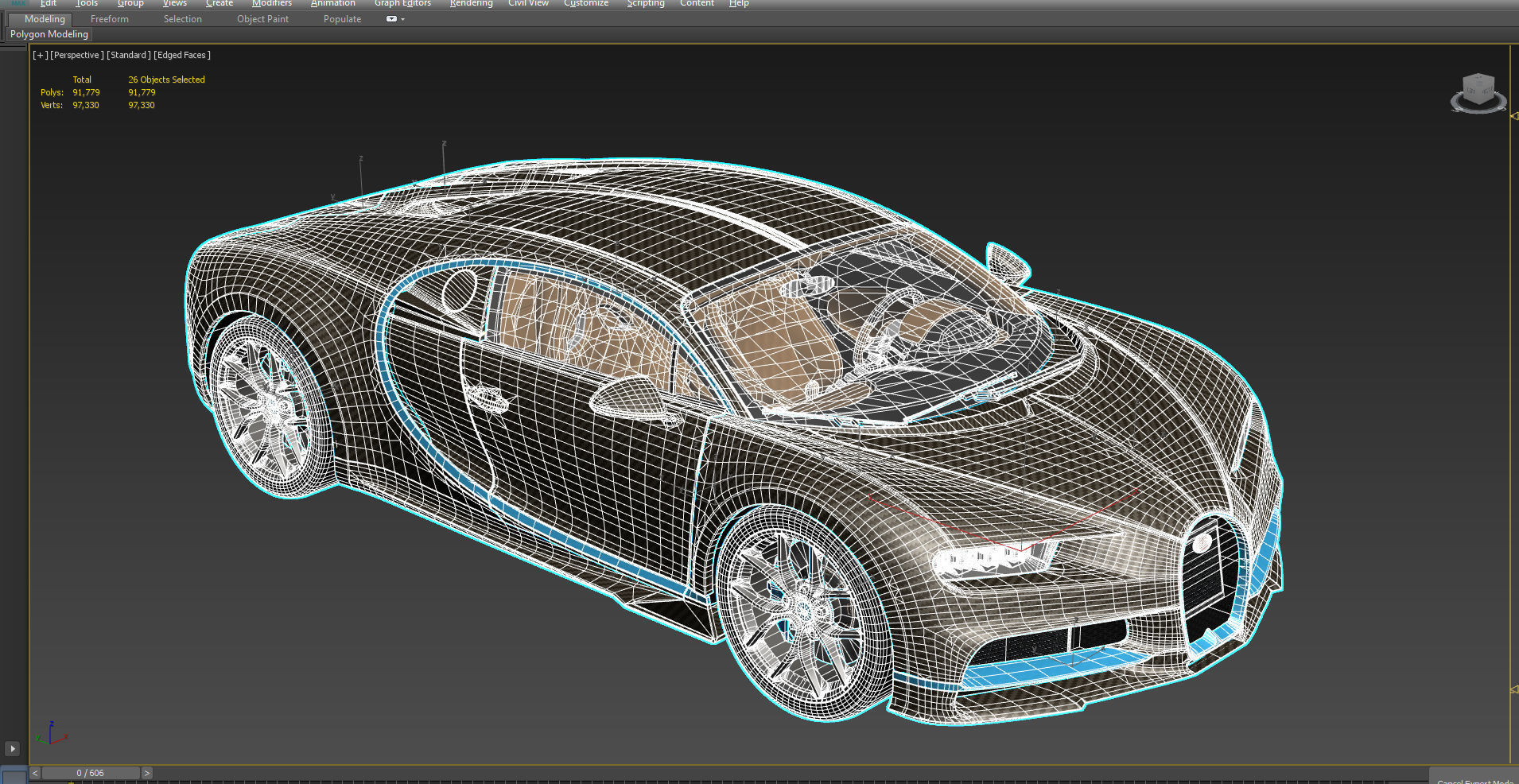Open the Help menu
The image size is (1519, 784).
[x=739, y=3]
